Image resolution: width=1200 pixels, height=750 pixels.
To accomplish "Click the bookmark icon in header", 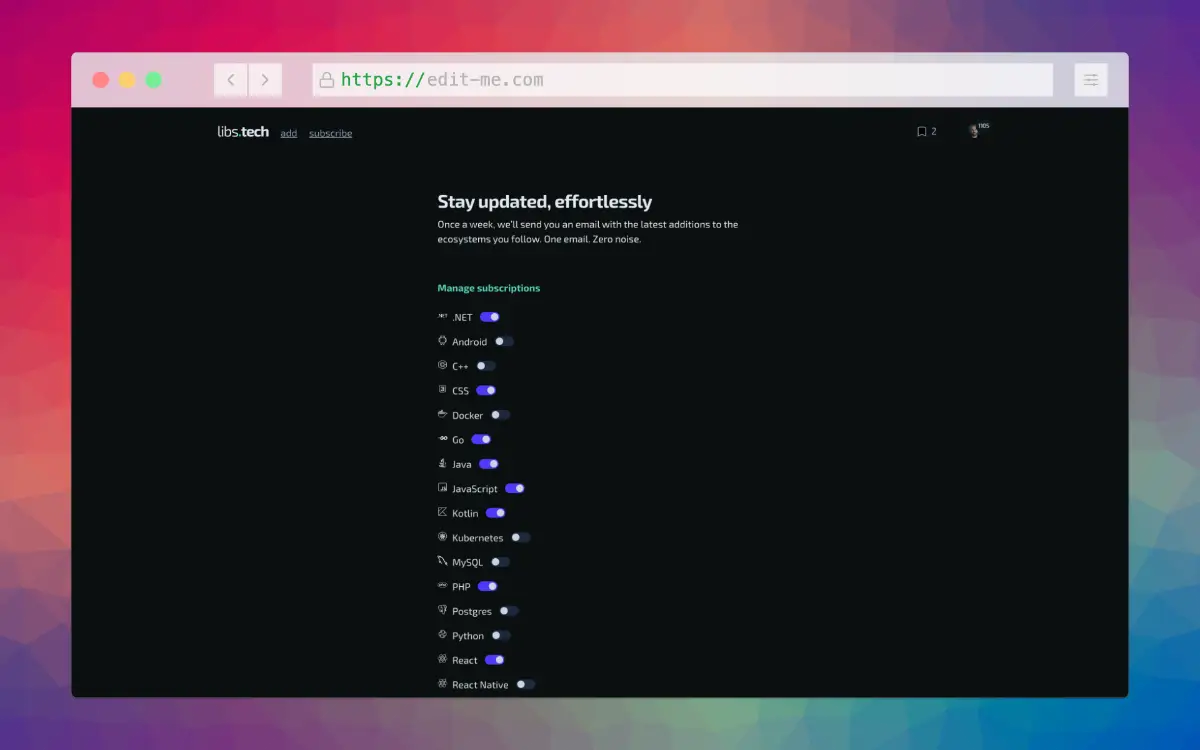I will [x=921, y=132].
